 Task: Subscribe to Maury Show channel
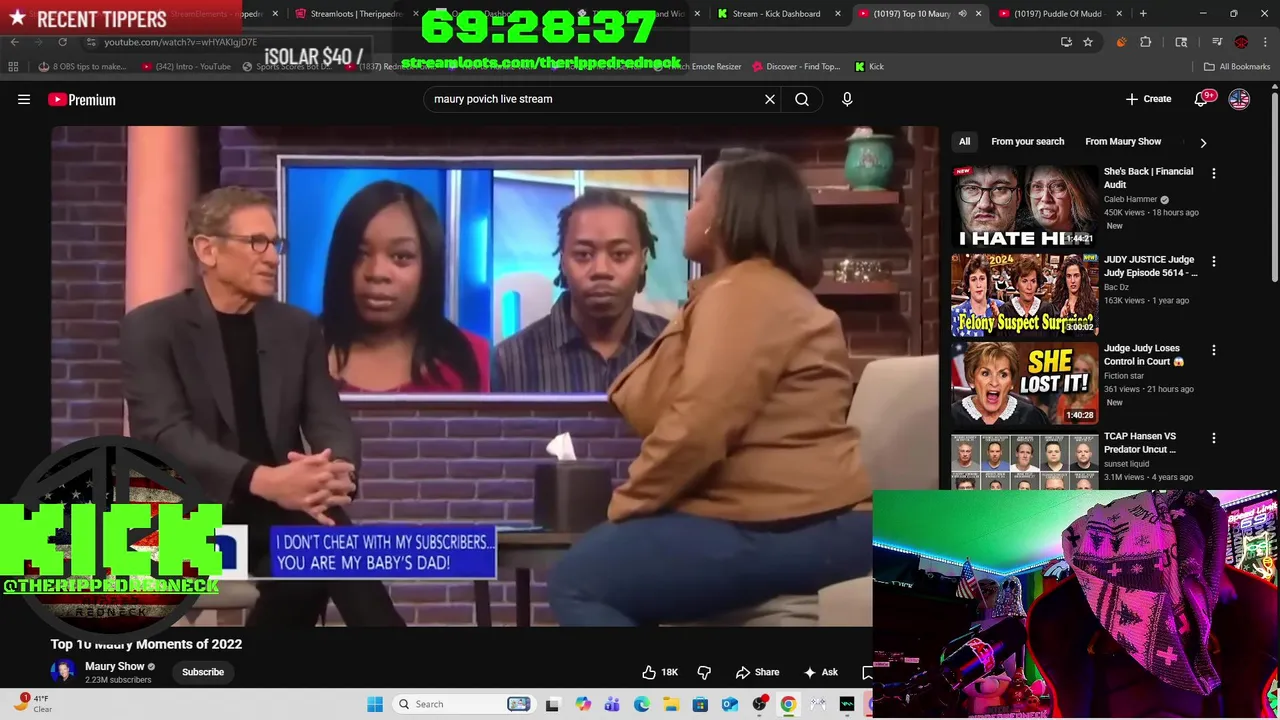(203, 672)
